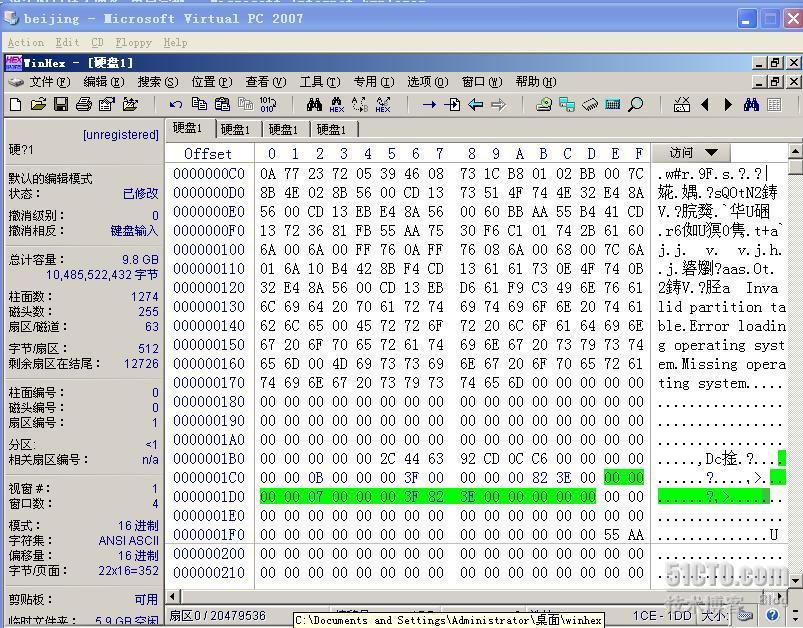Open the 位置(P) menu
The image size is (803, 628).
(x=212, y=82)
